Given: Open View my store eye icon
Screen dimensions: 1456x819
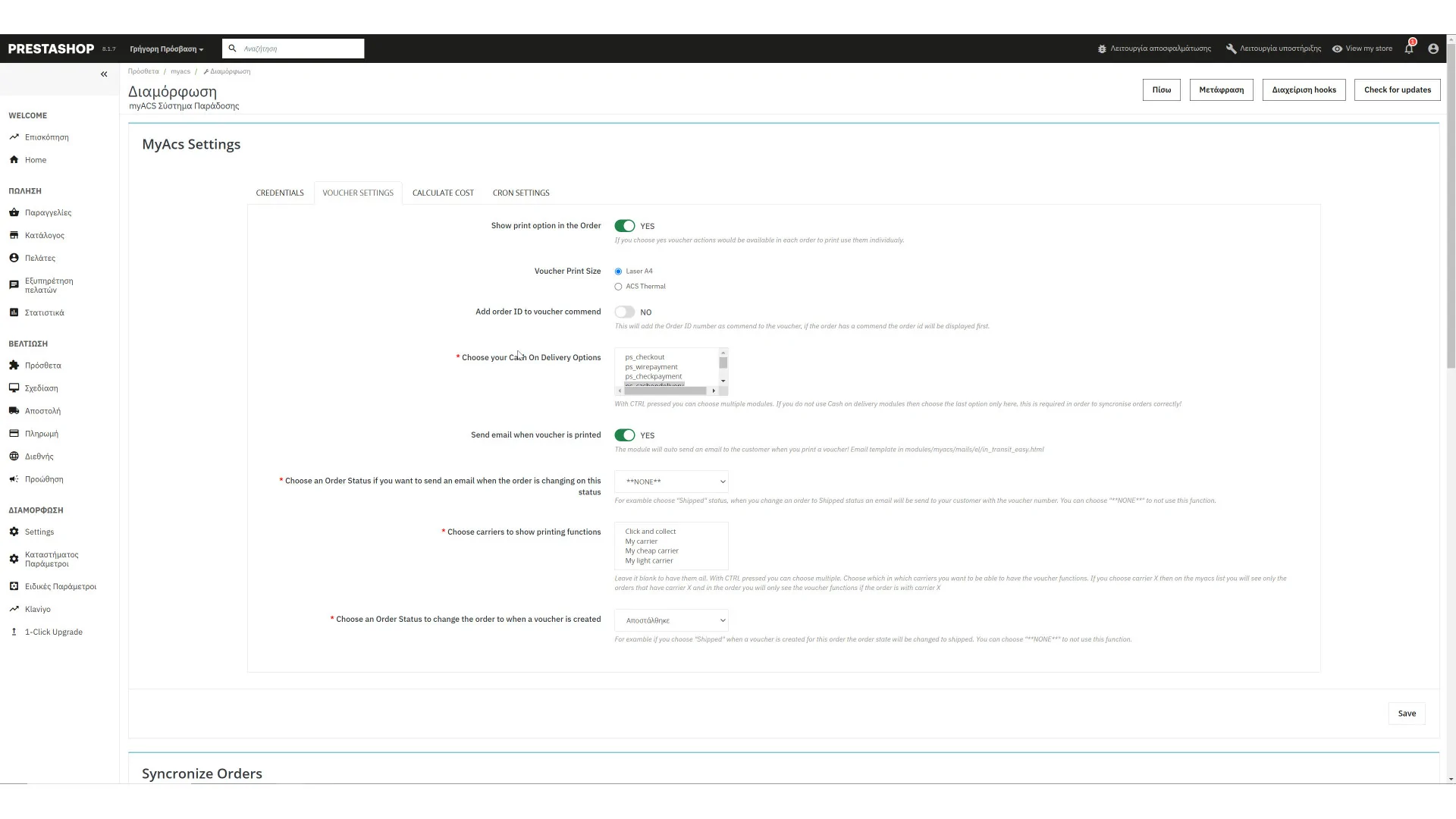Looking at the screenshot, I should [x=1337, y=49].
